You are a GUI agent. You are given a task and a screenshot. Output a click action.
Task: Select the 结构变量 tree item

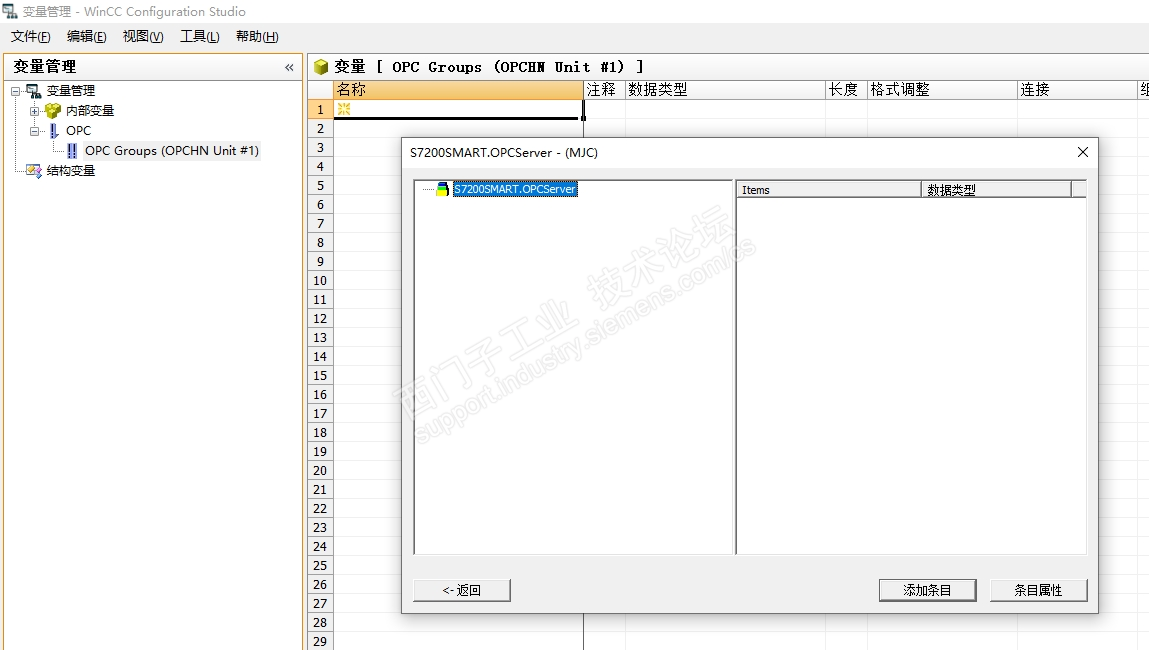(x=71, y=171)
